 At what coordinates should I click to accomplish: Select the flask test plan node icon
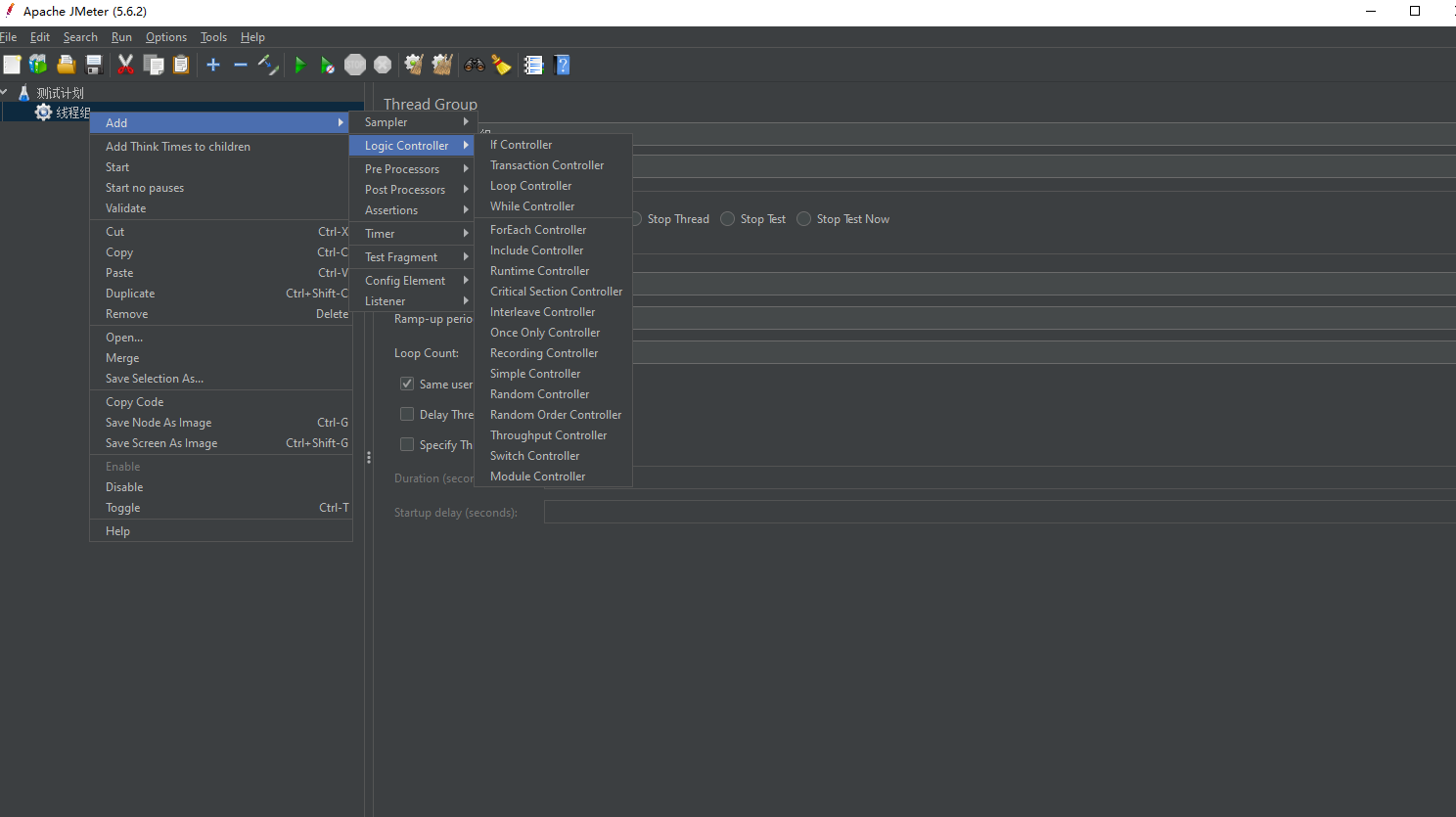[24, 93]
